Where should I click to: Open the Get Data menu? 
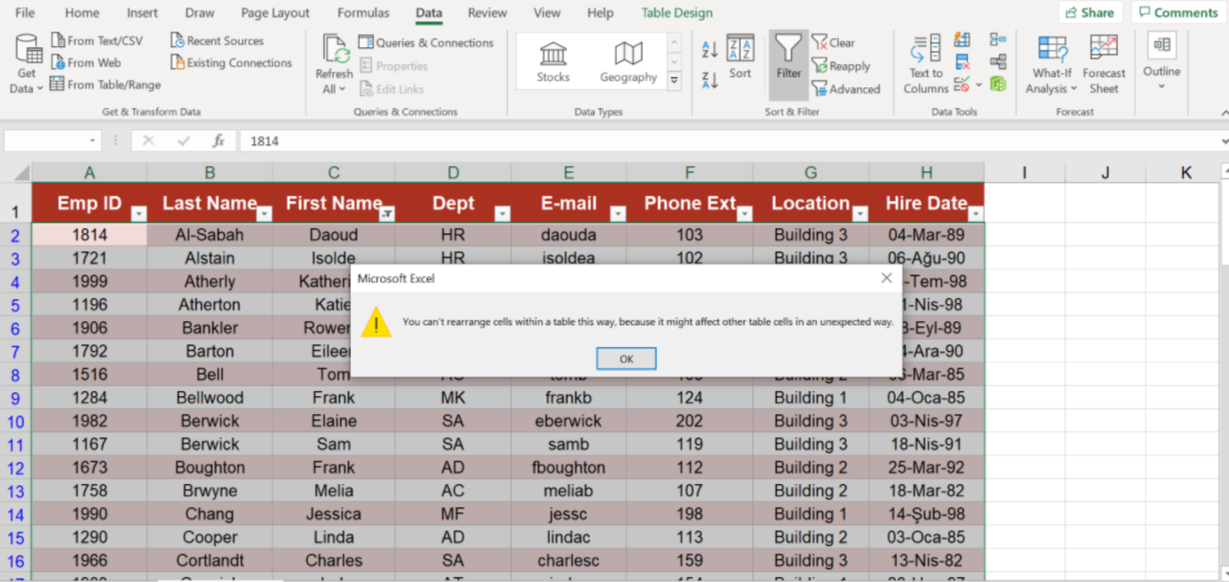coord(27,63)
